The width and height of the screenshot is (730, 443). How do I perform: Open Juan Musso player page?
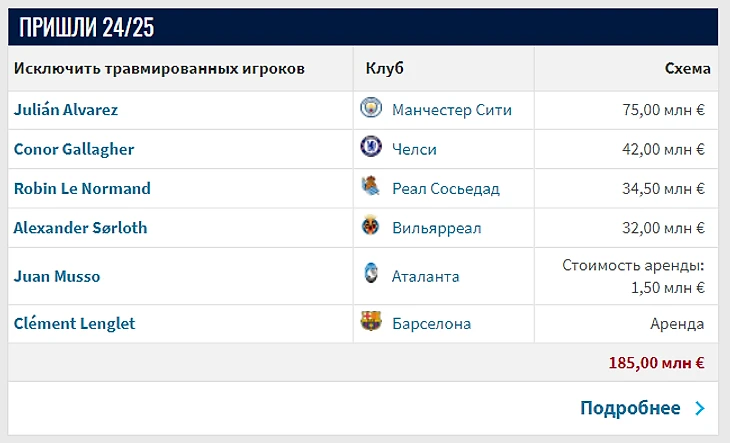pos(57,276)
